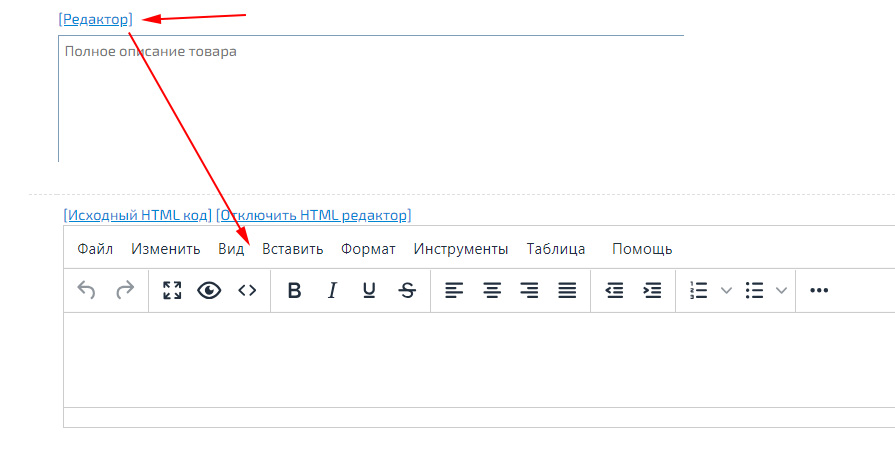895x461 pixels.
Task: Apply Strikethrough formatting
Action: point(407,290)
